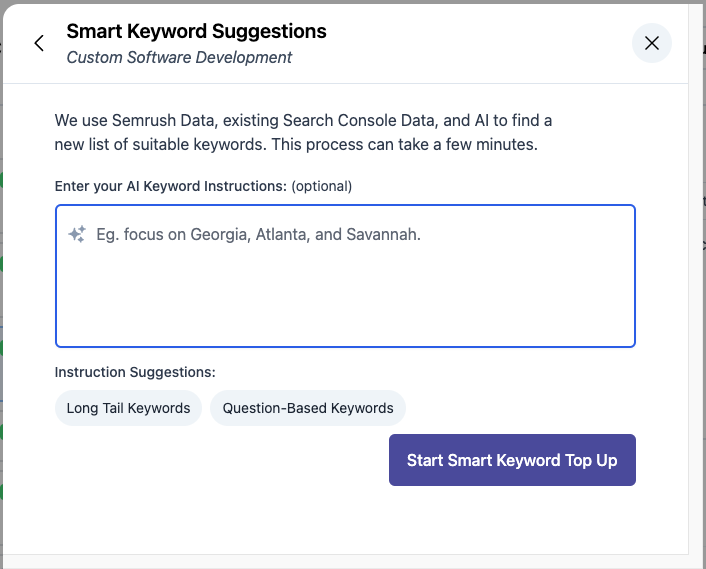Click the blank area below the Start button

pos(512,520)
